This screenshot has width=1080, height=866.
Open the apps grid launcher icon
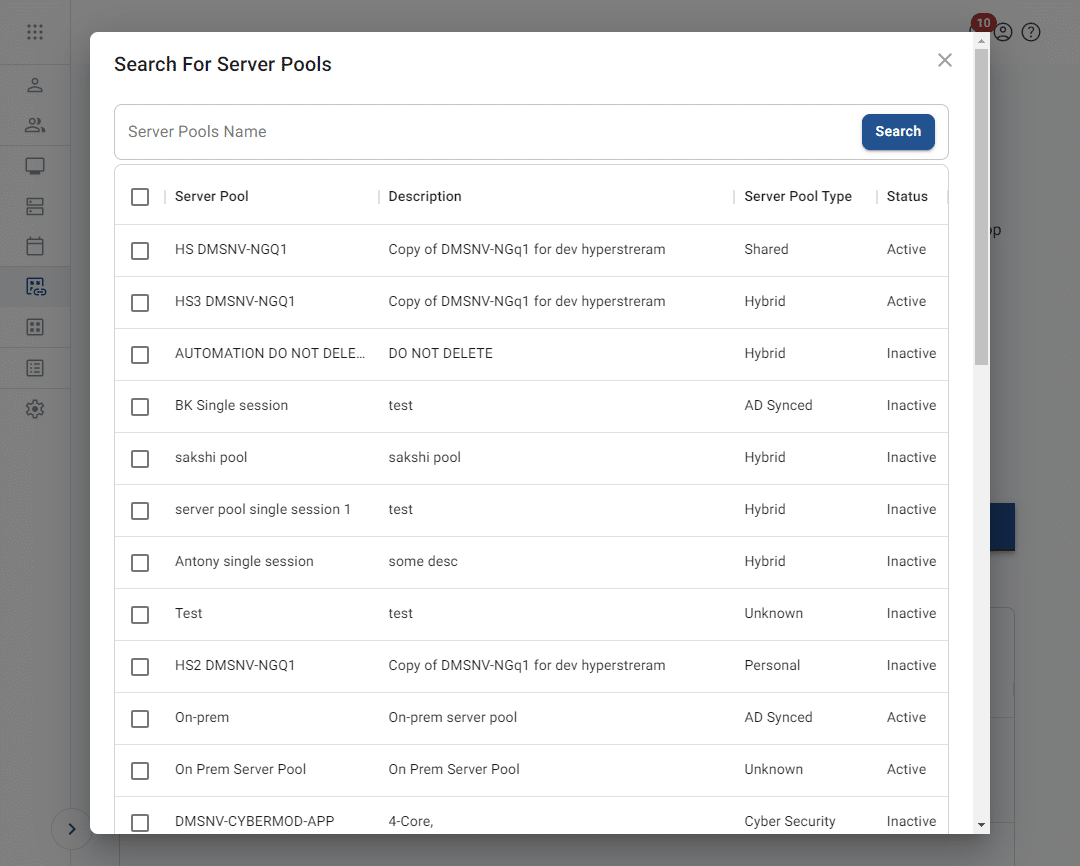coord(35,32)
